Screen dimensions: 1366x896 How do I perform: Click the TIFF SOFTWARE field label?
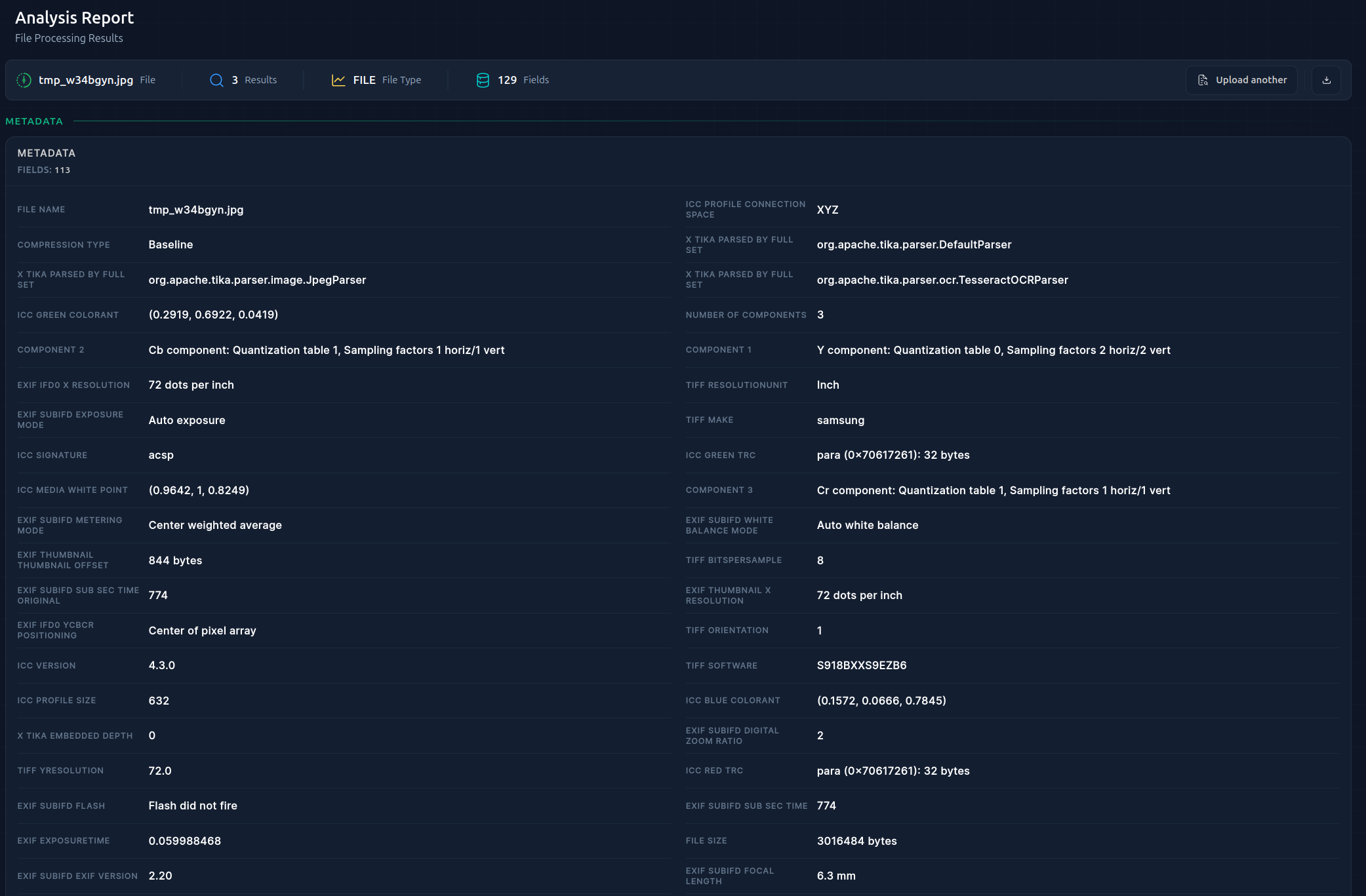pos(721,666)
